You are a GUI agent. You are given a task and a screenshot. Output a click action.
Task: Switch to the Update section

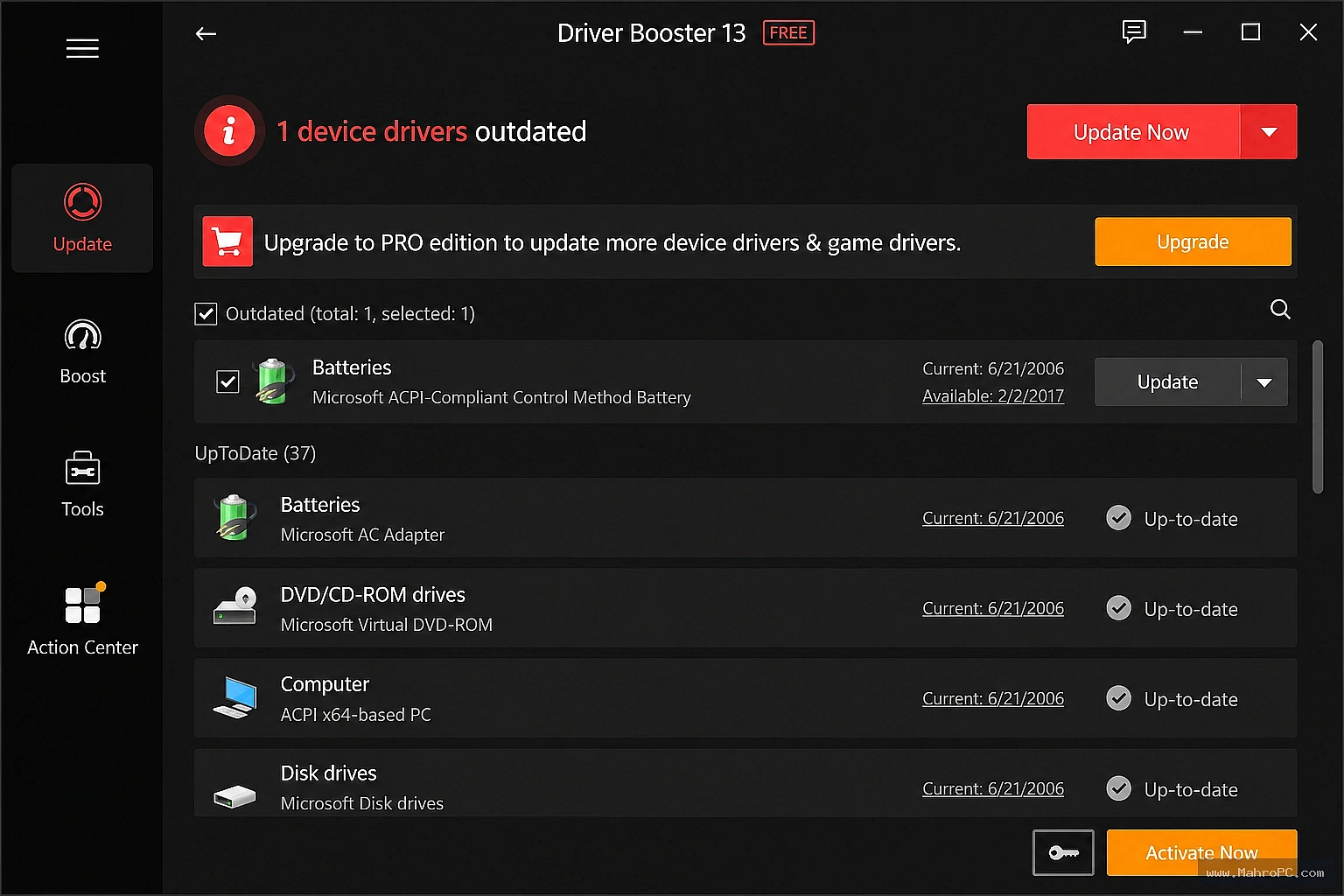[x=82, y=218]
